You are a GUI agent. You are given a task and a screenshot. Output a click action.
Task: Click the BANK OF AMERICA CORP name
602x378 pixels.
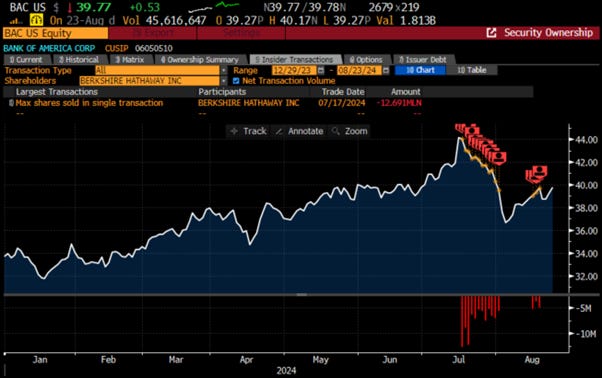(49, 48)
